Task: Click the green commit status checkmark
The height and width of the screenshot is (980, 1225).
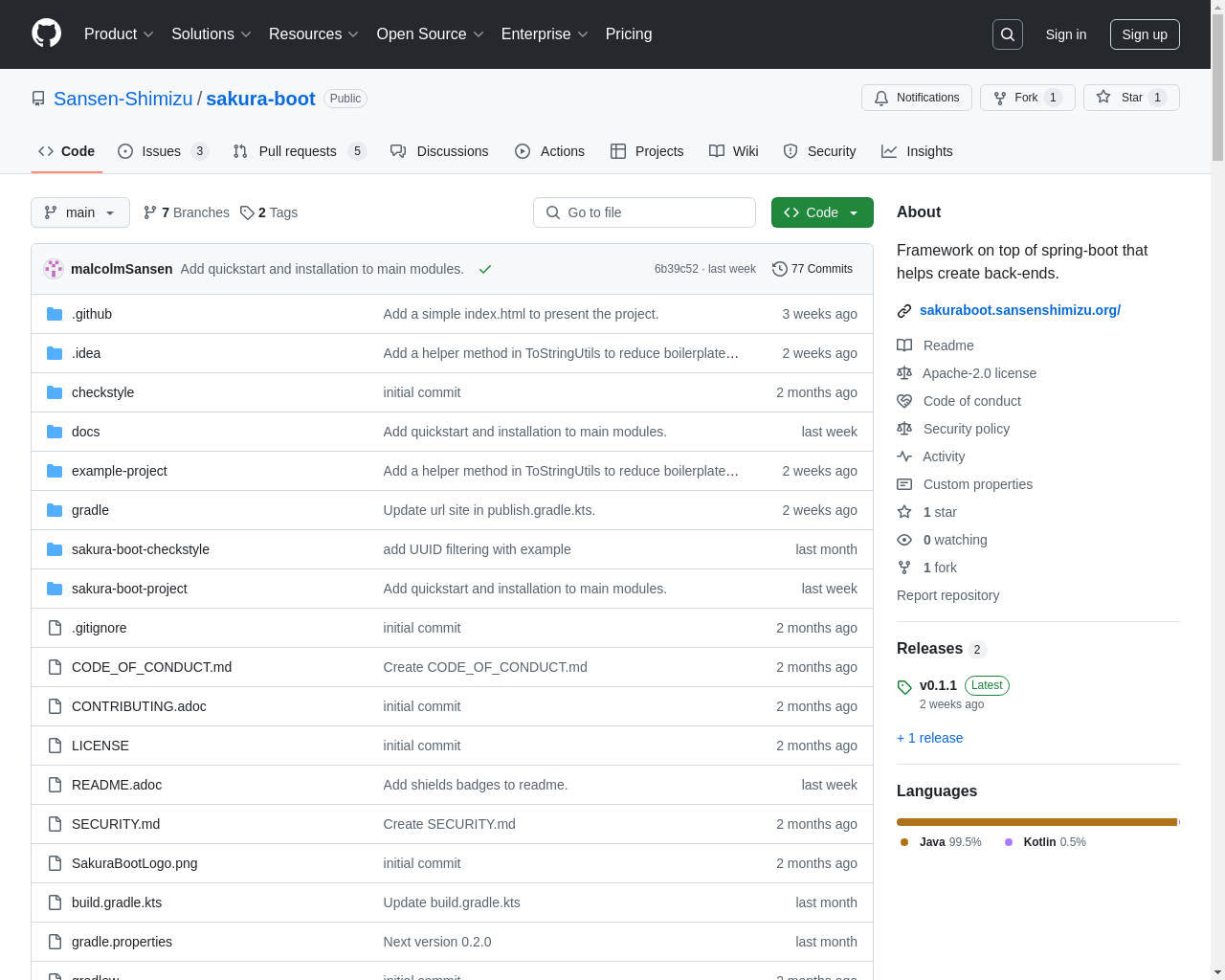Action: (x=485, y=269)
